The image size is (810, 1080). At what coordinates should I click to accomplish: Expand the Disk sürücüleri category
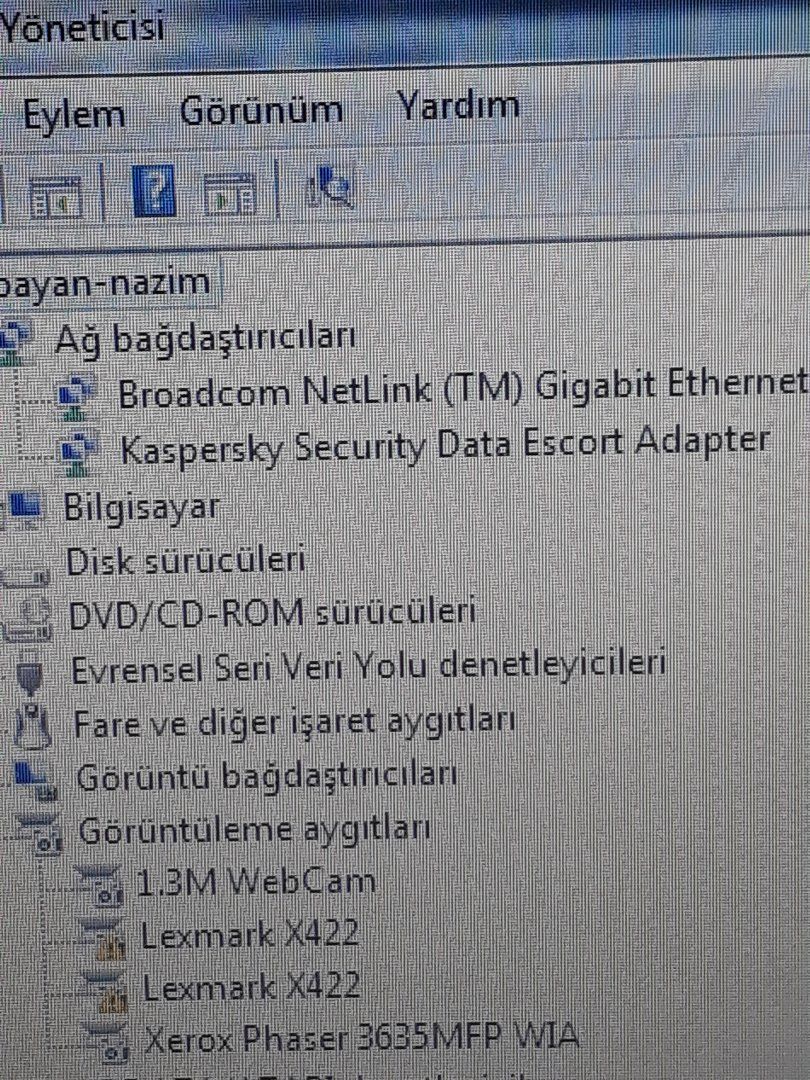click(185, 561)
